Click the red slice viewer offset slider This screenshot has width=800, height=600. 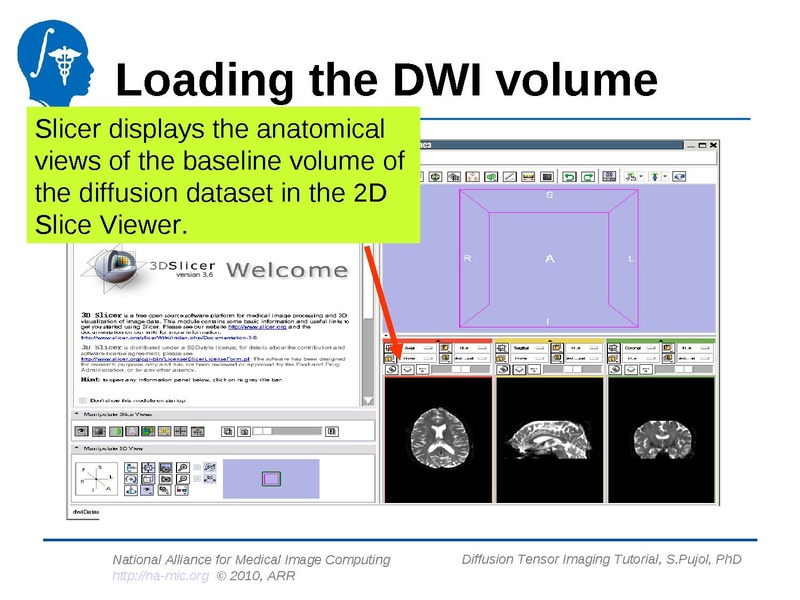[x=461, y=369]
